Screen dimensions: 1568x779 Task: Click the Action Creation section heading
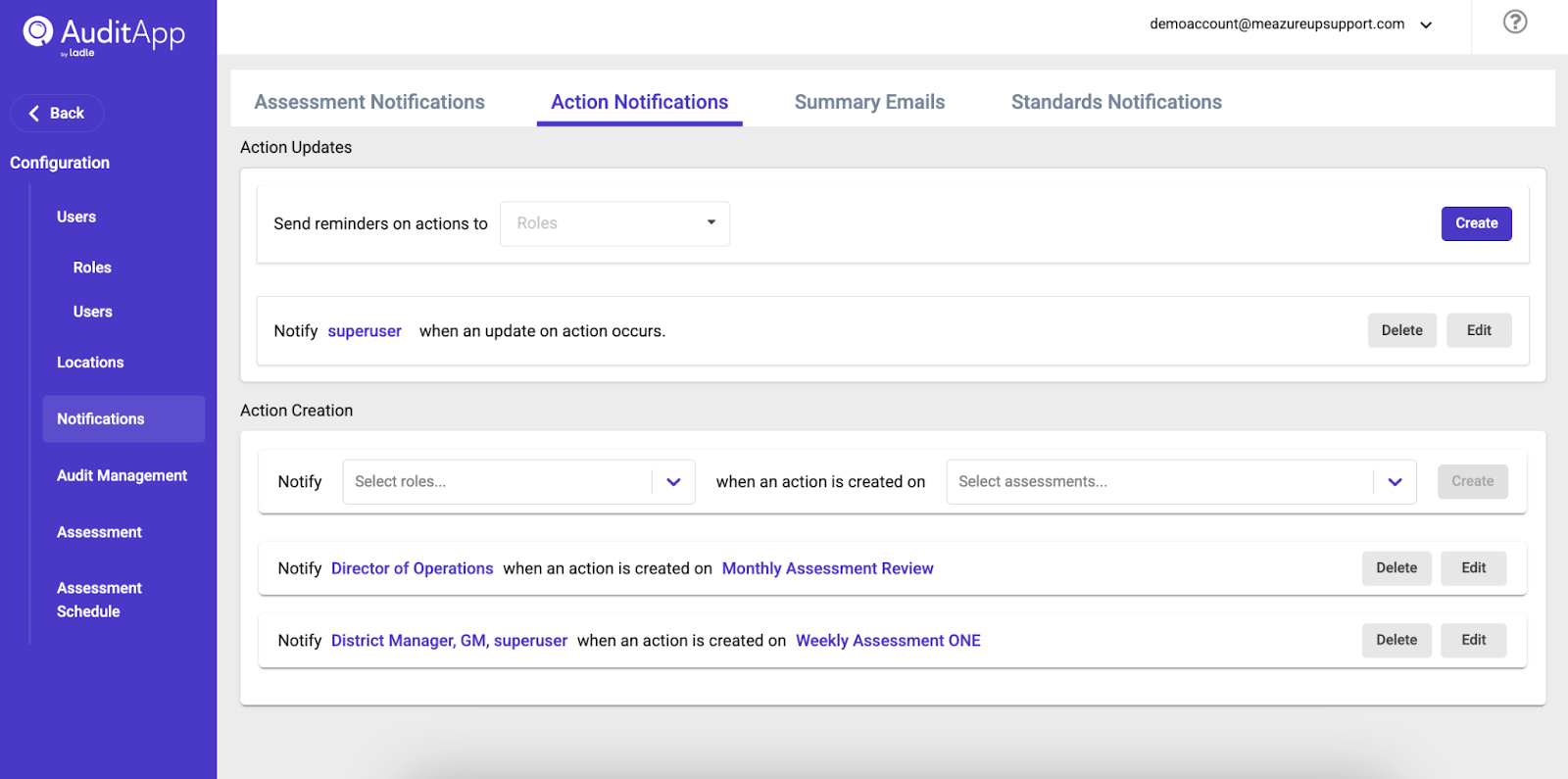point(296,411)
